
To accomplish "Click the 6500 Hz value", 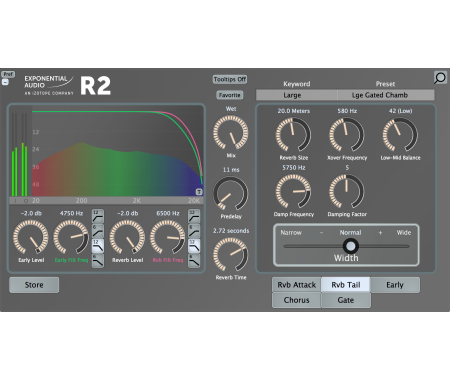I will 168,213.
